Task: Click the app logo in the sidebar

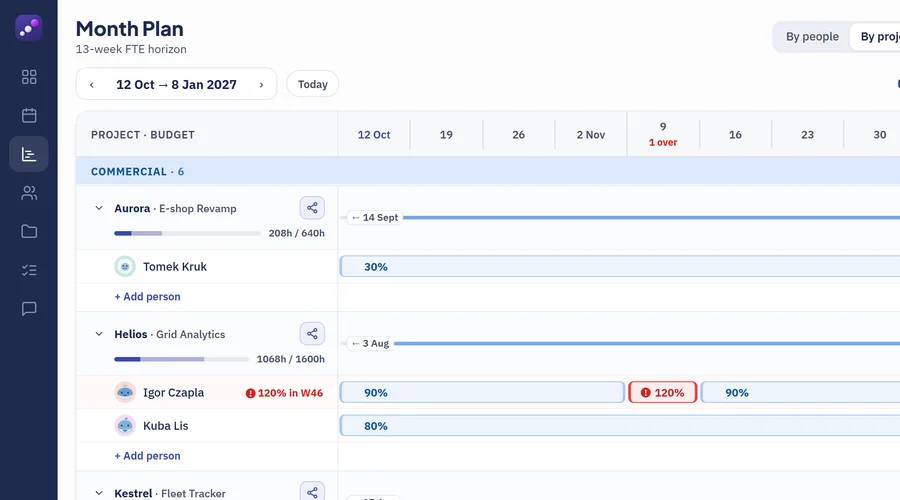Action: pos(29,28)
